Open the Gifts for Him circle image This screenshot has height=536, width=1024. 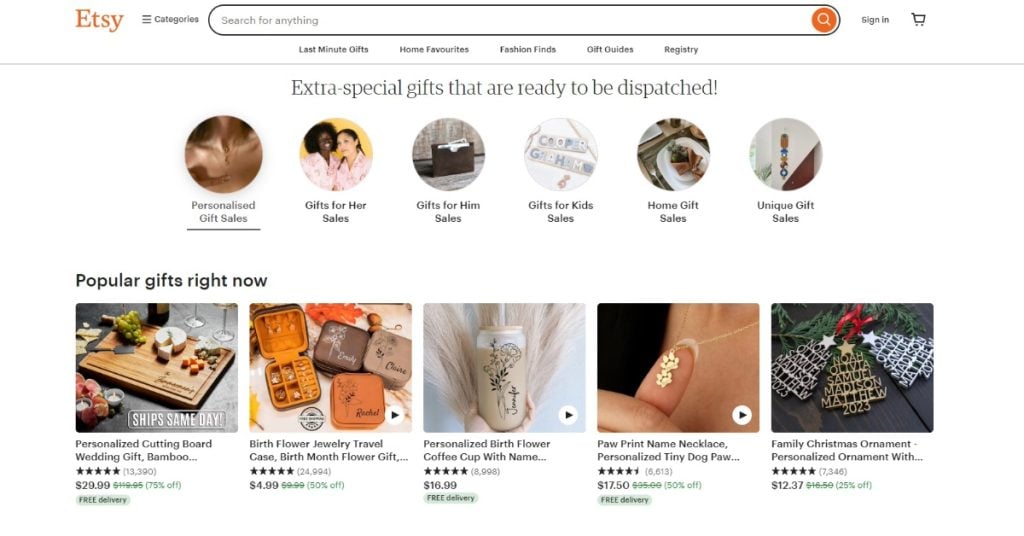click(448, 155)
